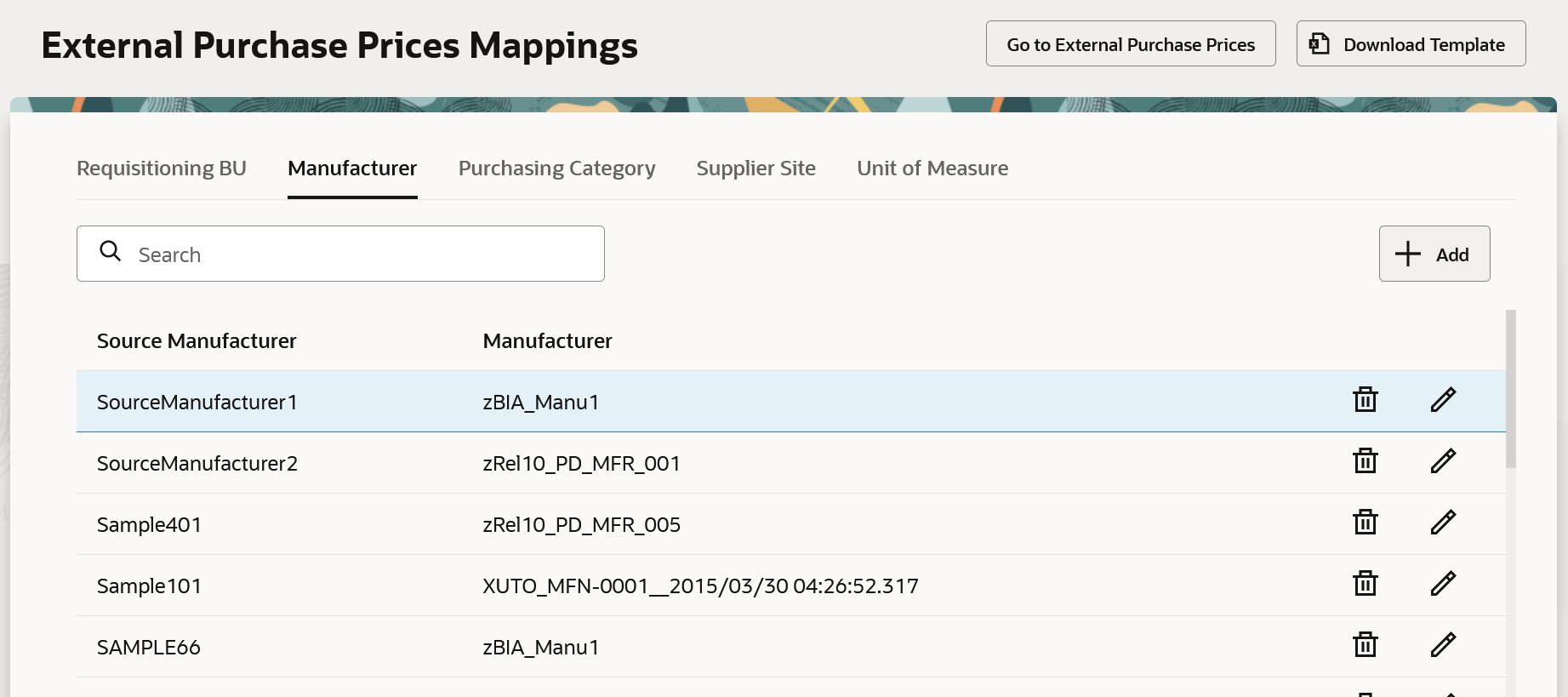1568x697 pixels.
Task: Edit the SourceManufacturer2 mapping
Action: (1443, 460)
